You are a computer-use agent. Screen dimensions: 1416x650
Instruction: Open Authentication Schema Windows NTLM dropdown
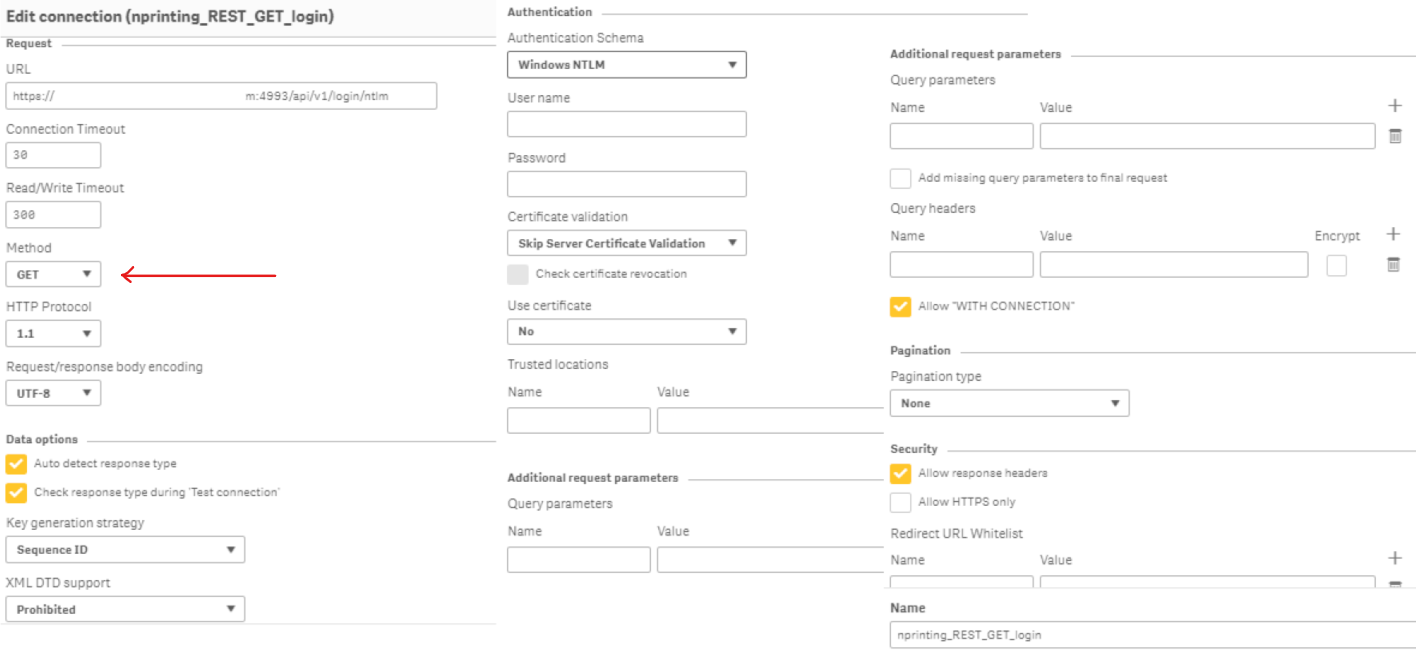click(x=627, y=65)
